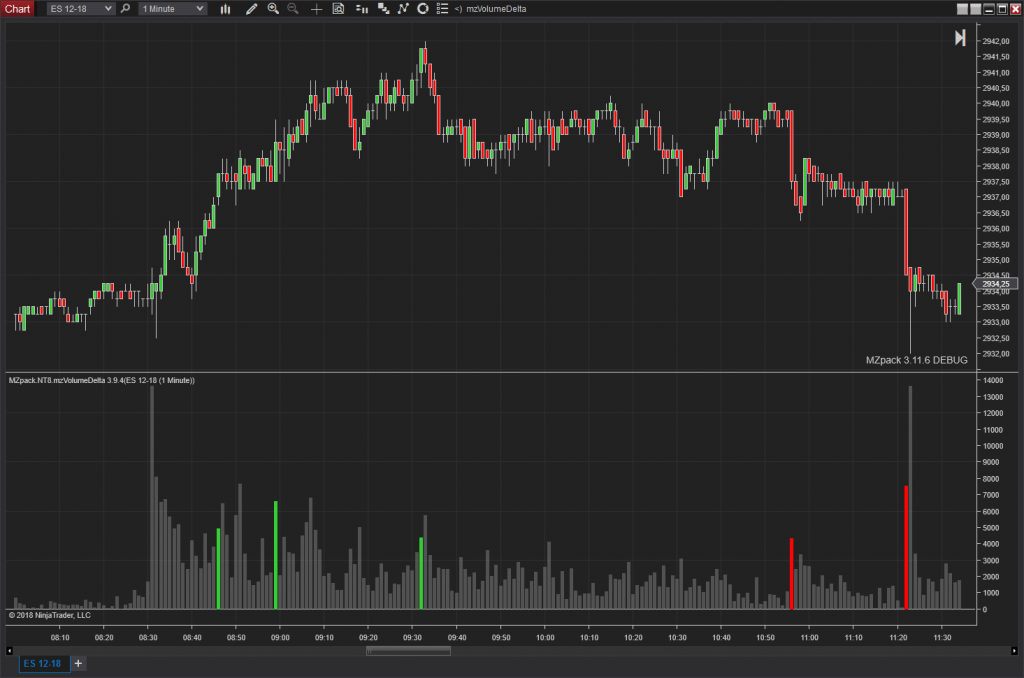This screenshot has width=1024, height=678.
Task: Click the 2938,00 price axis label
Action: [996, 166]
